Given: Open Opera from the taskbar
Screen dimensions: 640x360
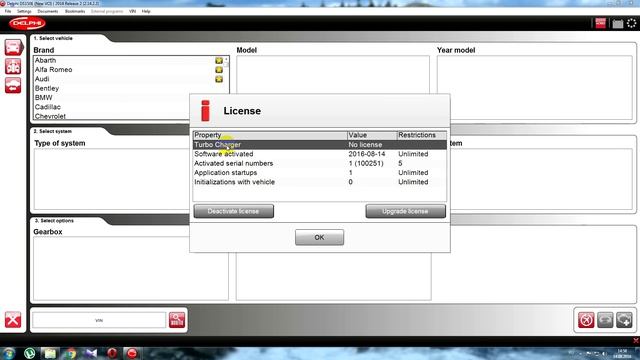Looking at the screenshot, I should click(112, 353).
